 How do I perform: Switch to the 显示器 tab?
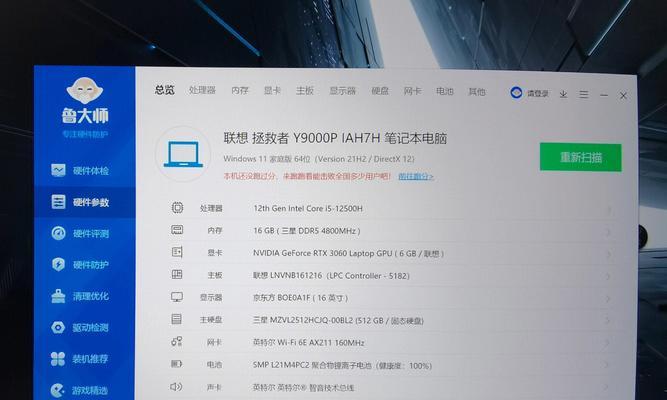[342, 91]
